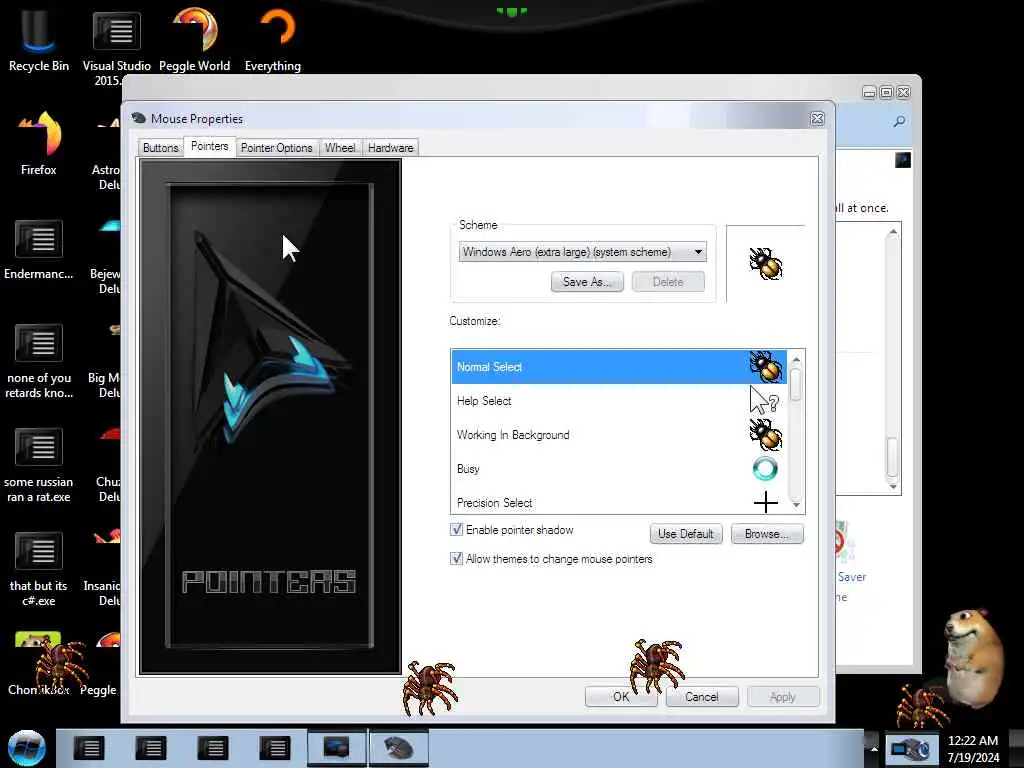Viewport: 1024px width, 768px height.
Task: Expand the Scheme dropdown list
Action: click(x=698, y=252)
